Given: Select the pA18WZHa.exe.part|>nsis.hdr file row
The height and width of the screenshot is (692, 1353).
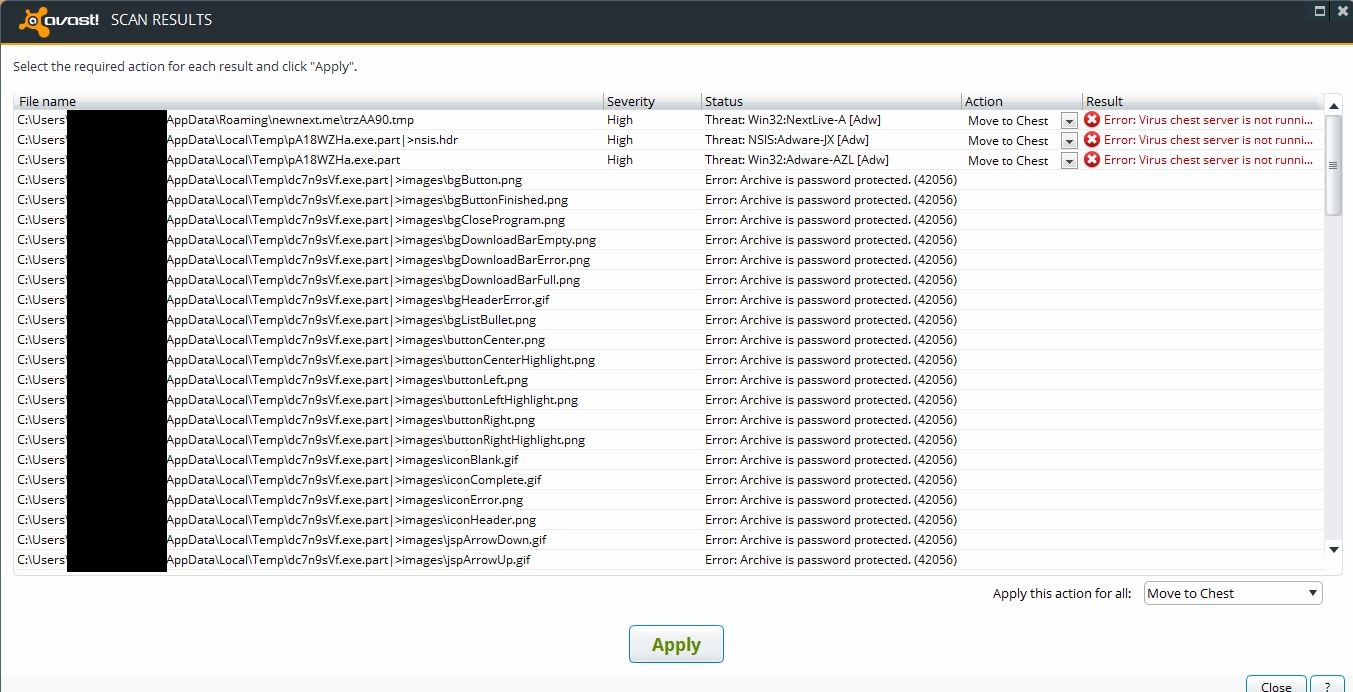Looking at the screenshot, I should coord(668,140).
